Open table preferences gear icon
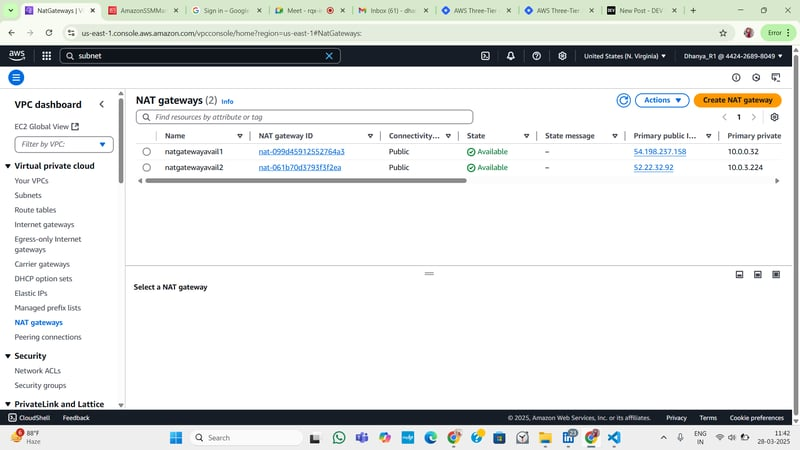The width and height of the screenshot is (800, 450). (774, 117)
